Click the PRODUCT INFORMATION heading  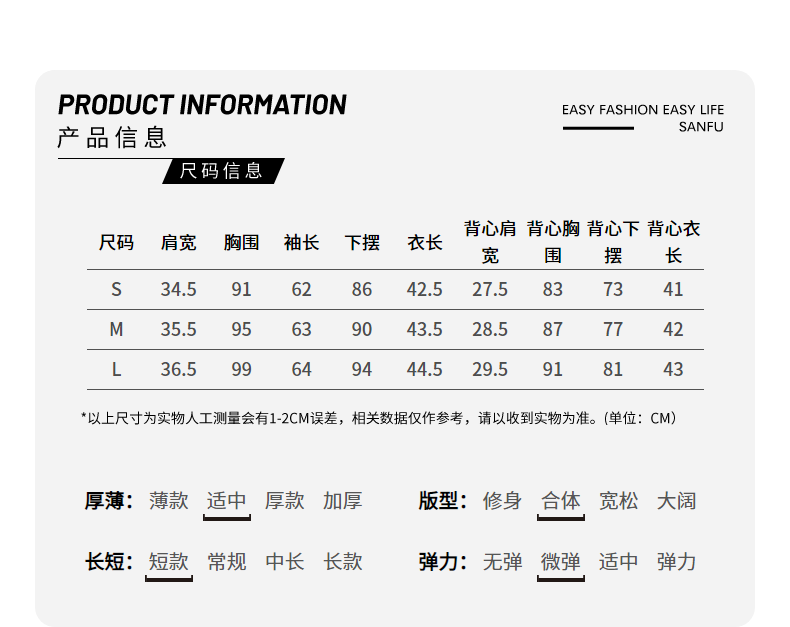[x=202, y=105]
